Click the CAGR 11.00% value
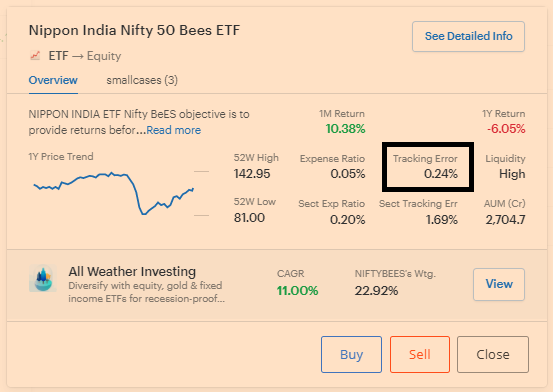Screen dimensions: 553x392 (x=297, y=291)
